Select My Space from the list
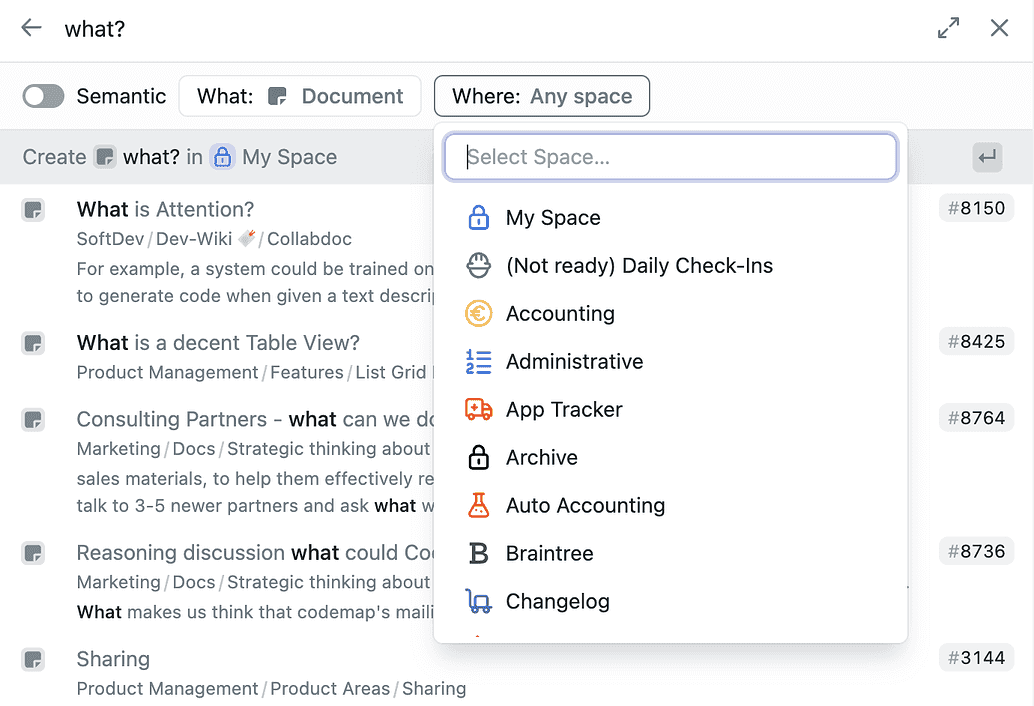The width and height of the screenshot is (1034, 706). 553,218
